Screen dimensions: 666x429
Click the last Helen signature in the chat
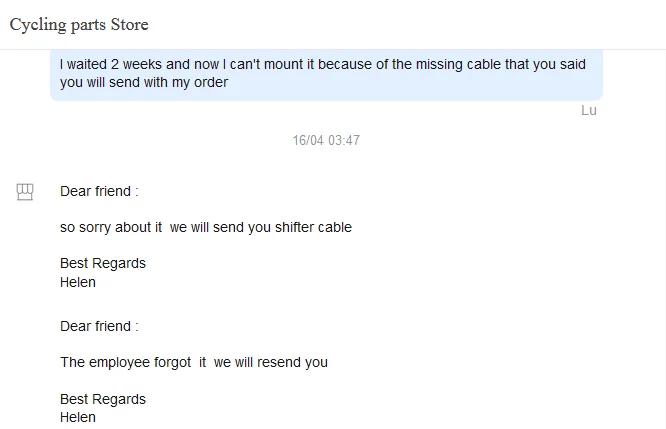point(78,417)
